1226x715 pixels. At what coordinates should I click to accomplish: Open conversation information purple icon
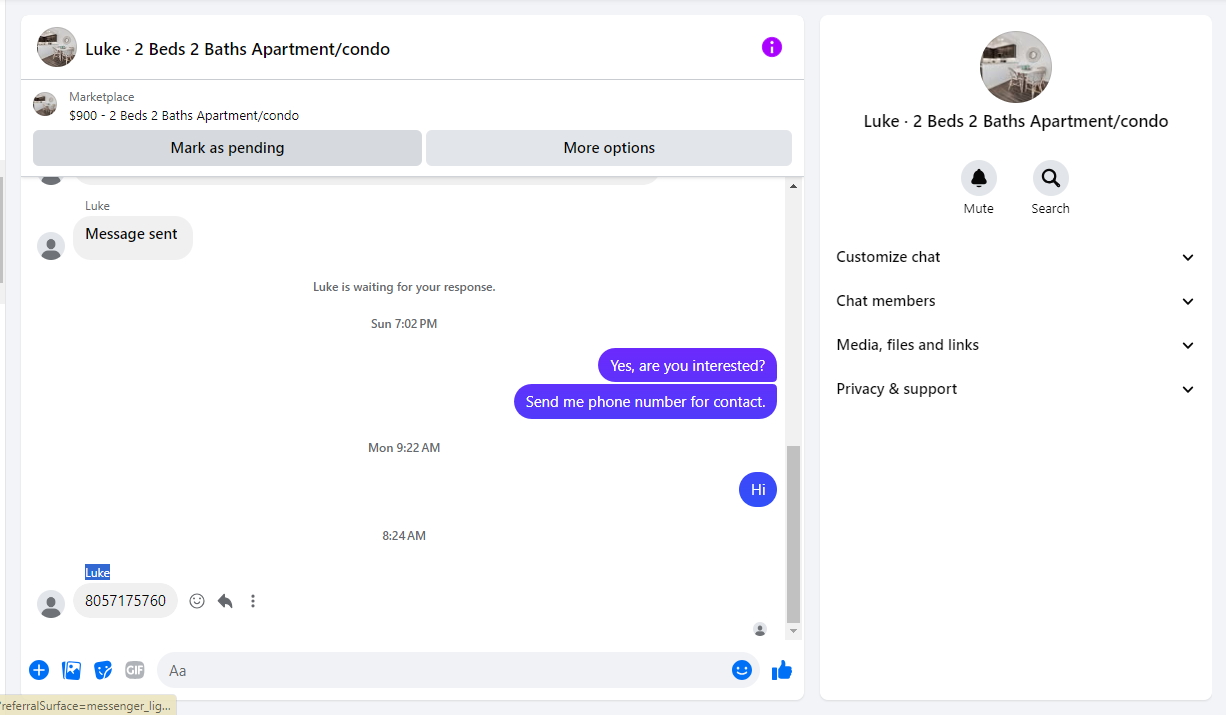(771, 47)
